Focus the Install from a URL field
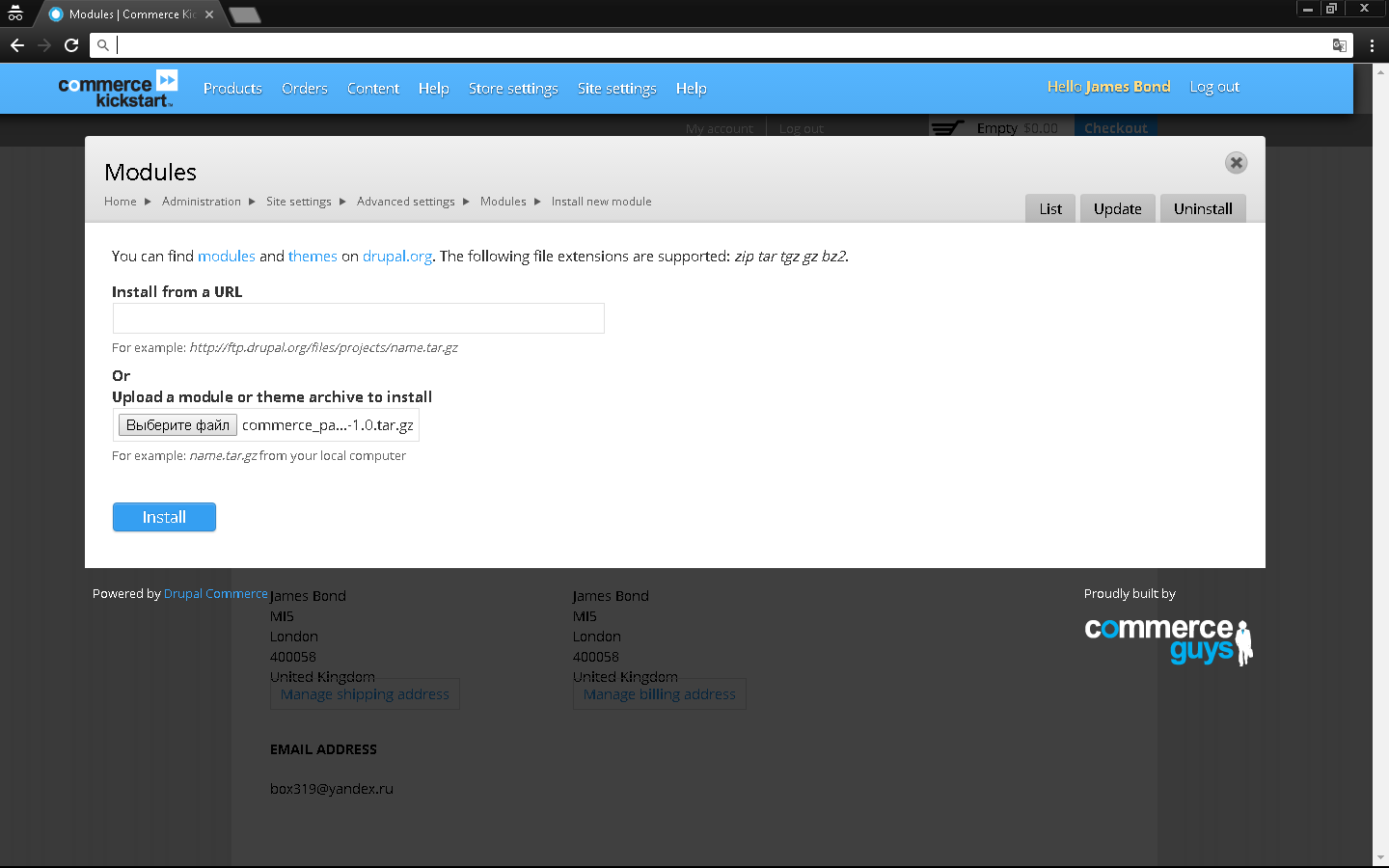 click(359, 318)
